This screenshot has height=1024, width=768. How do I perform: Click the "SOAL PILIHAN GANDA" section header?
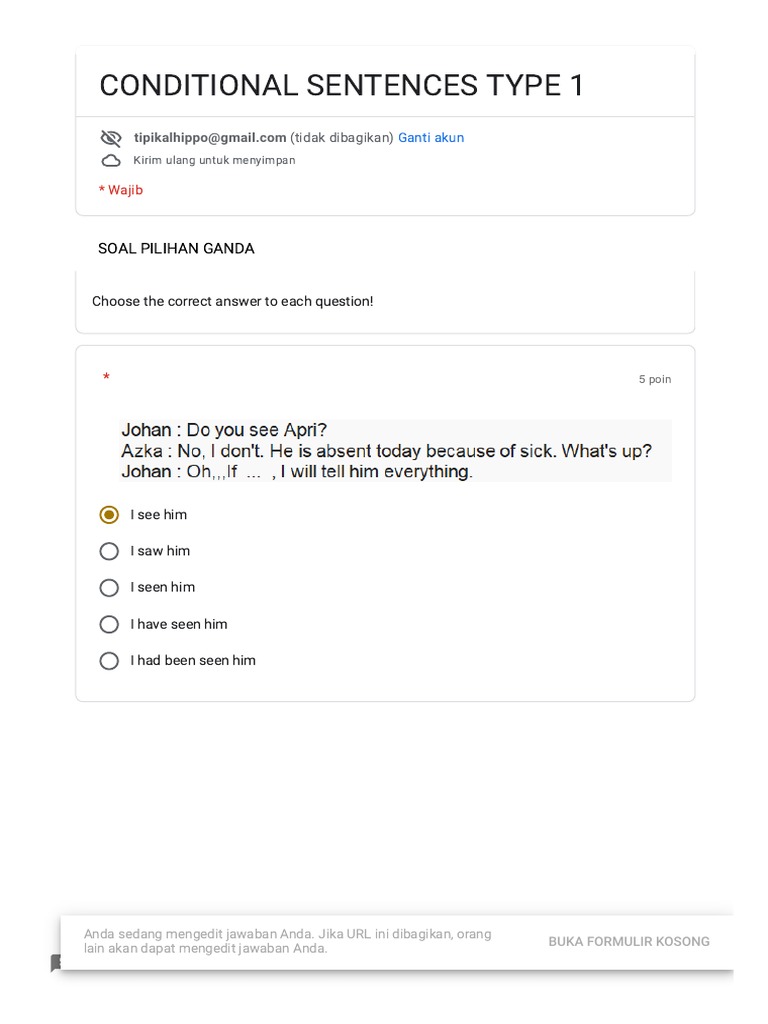(176, 249)
